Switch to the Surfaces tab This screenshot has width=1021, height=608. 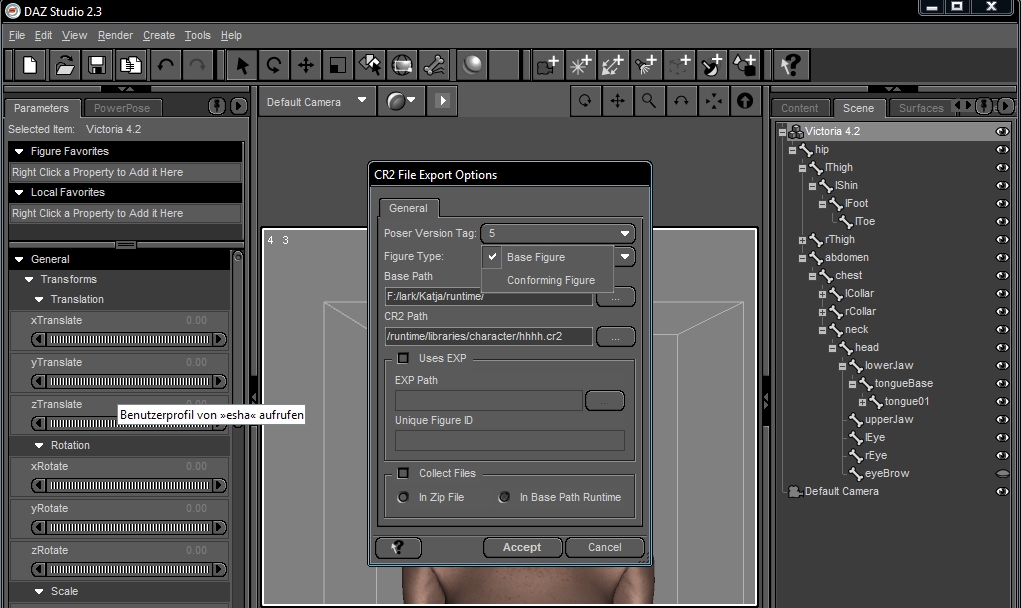pos(921,108)
